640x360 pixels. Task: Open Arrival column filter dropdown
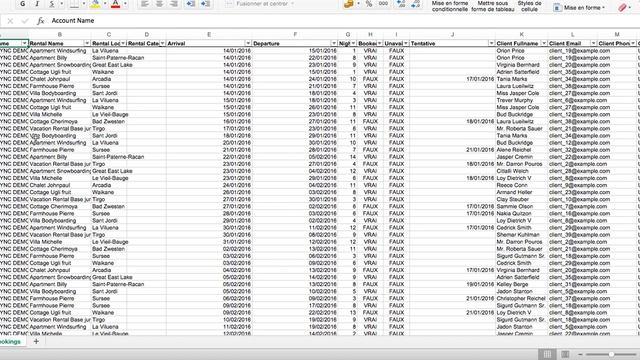[248, 43]
